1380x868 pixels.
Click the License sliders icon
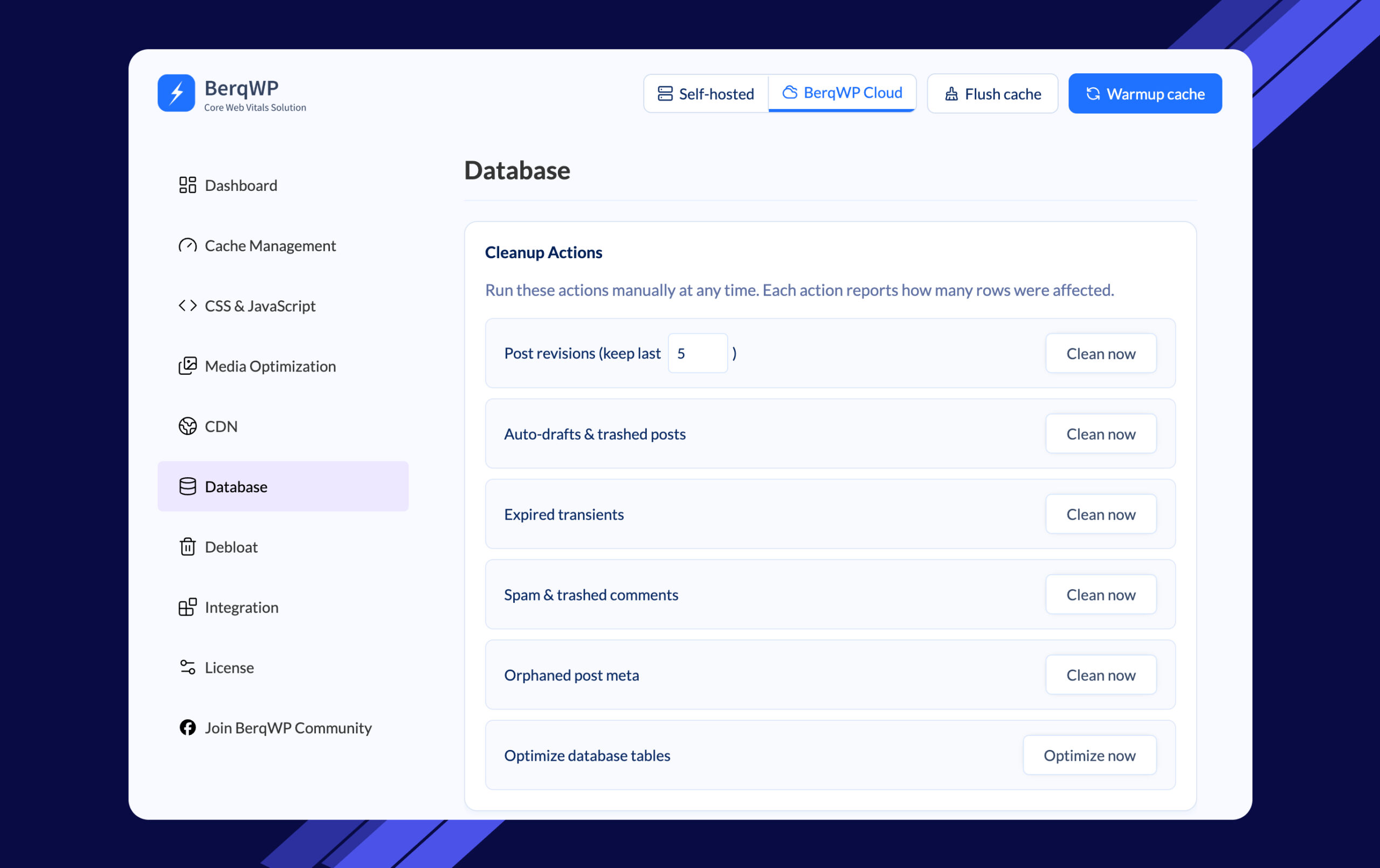tap(188, 667)
